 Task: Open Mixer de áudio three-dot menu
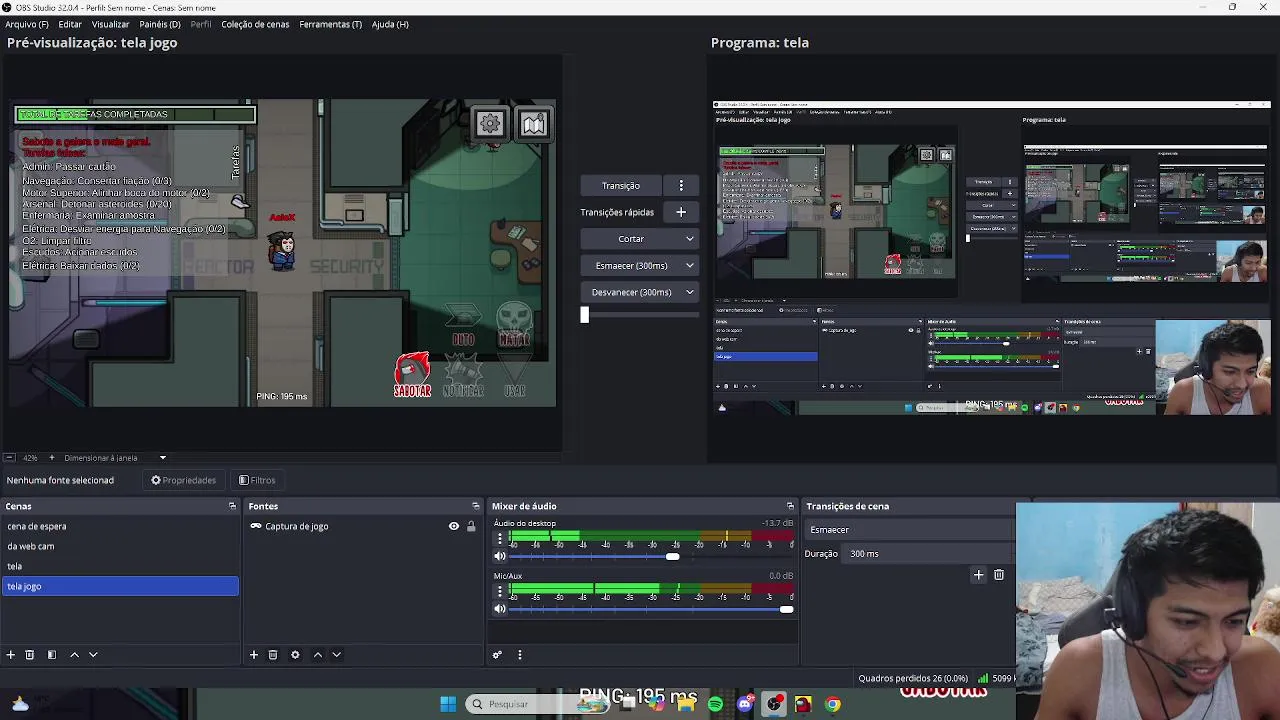pos(519,654)
